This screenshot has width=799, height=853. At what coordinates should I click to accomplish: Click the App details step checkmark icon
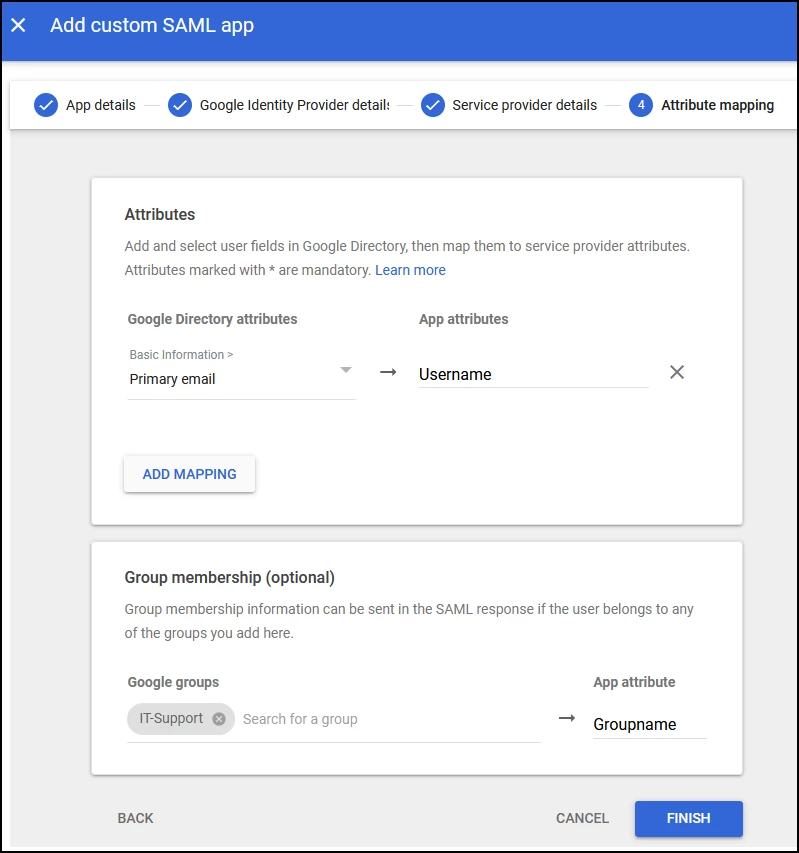(46, 105)
